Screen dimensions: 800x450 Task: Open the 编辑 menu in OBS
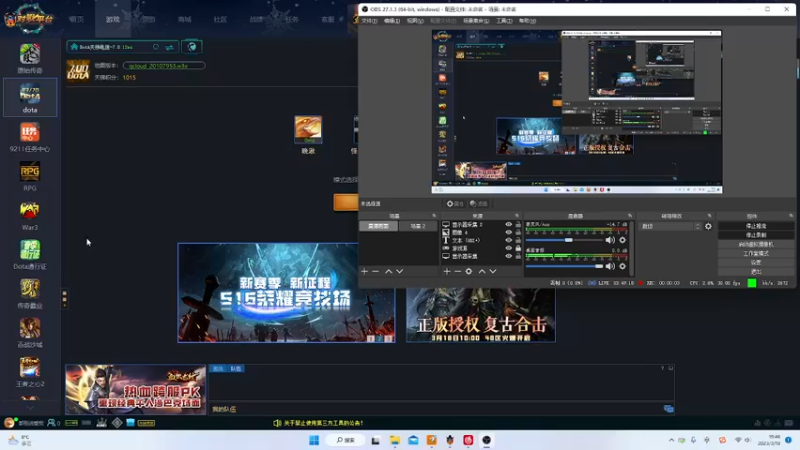pos(392,21)
